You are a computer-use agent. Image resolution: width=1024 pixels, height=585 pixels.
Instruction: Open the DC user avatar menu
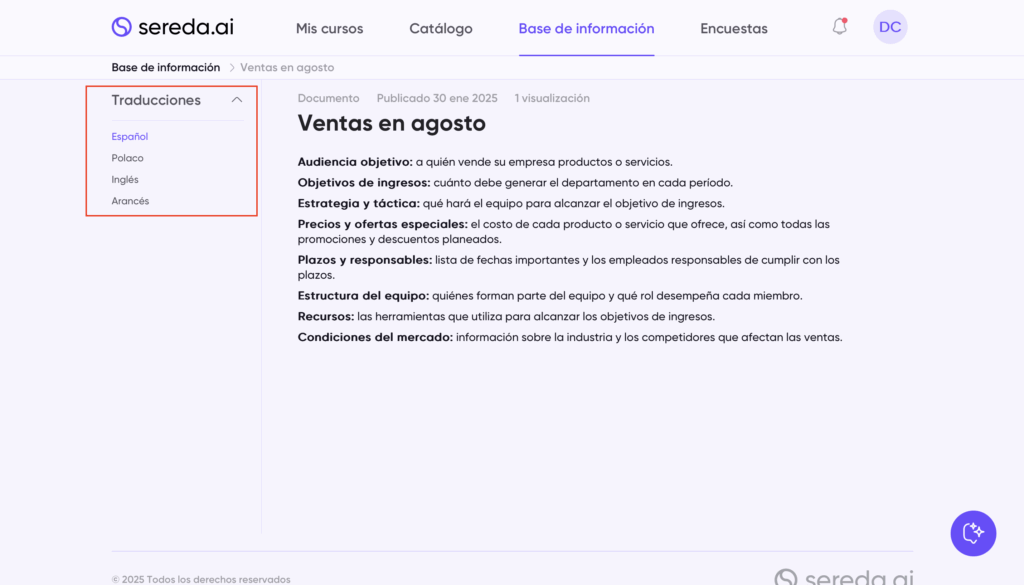point(889,27)
